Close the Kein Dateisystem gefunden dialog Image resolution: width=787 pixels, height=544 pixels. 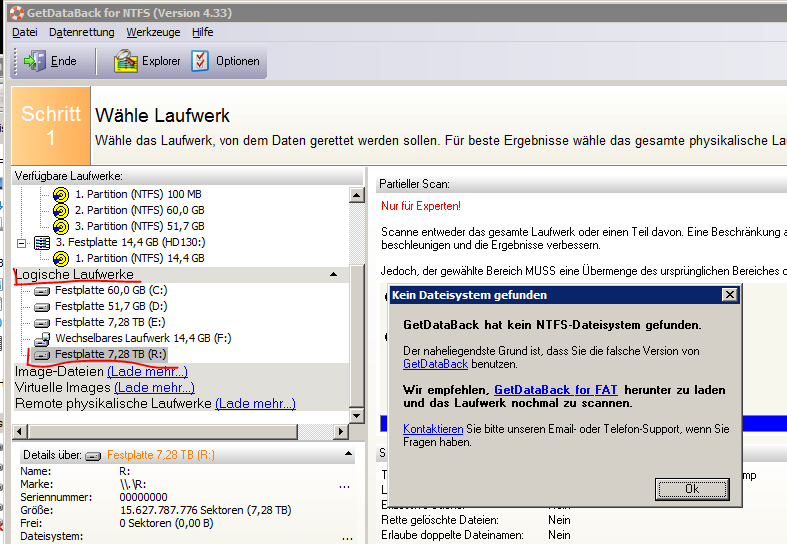tap(730, 295)
